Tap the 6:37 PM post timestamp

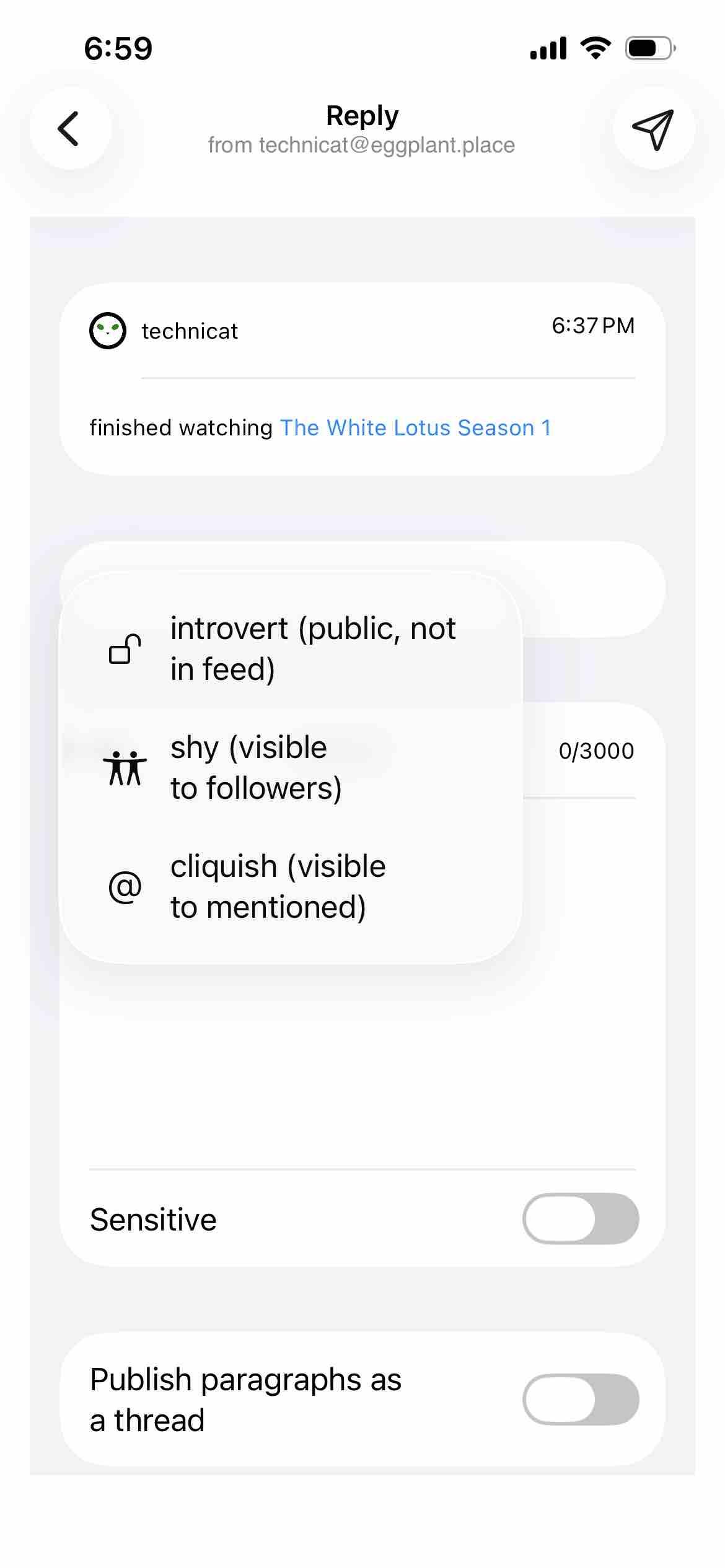[593, 326]
